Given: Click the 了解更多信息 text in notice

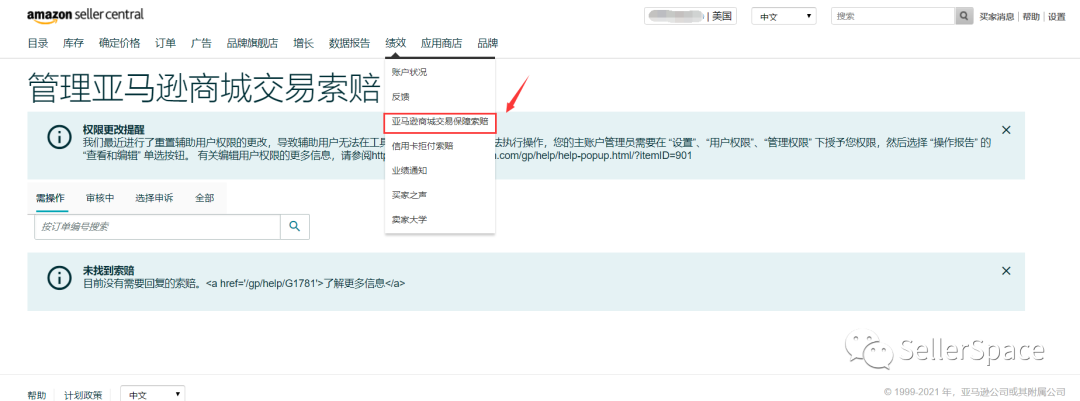Looking at the screenshot, I should click(x=353, y=283).
